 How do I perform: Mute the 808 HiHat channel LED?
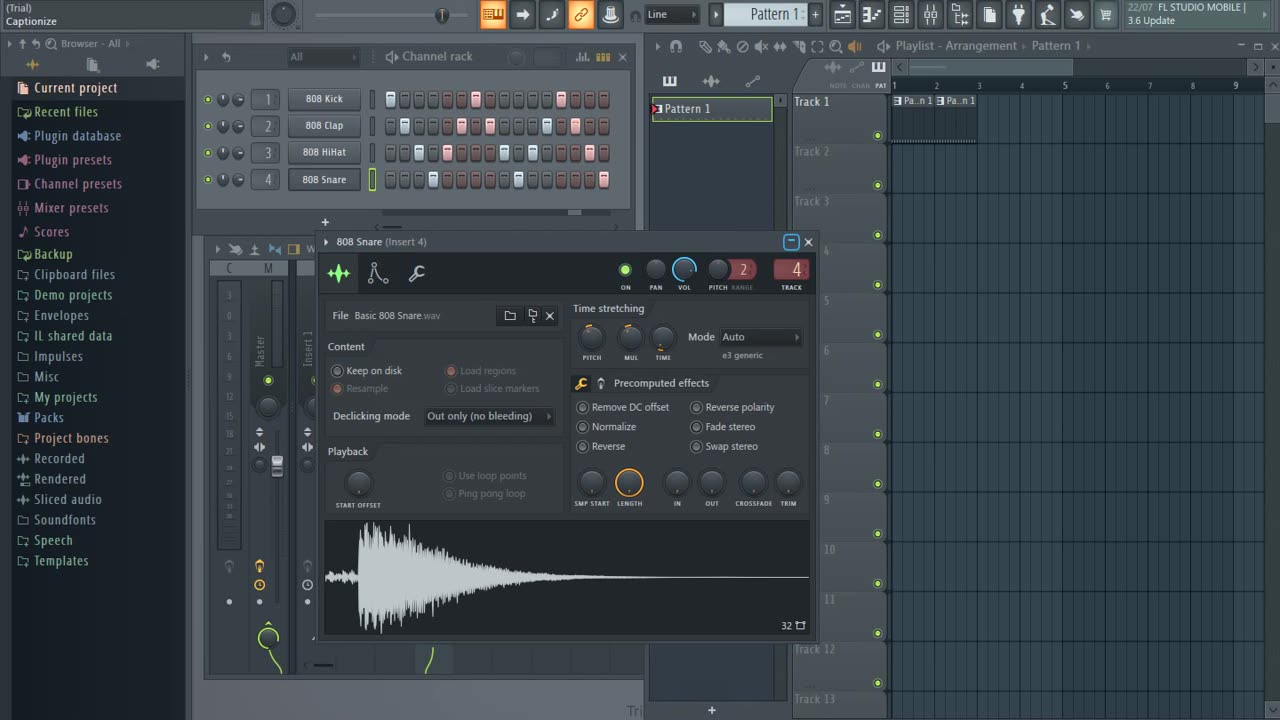208,153
